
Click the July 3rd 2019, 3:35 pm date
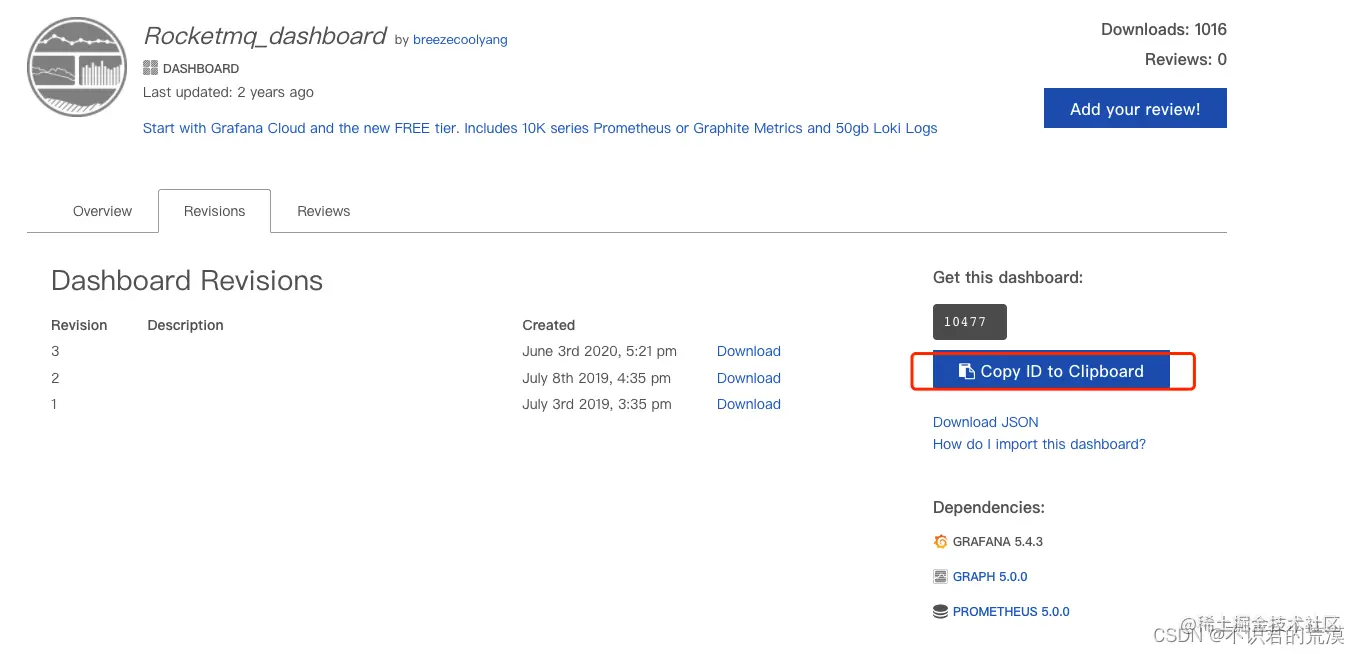[597, 404]
